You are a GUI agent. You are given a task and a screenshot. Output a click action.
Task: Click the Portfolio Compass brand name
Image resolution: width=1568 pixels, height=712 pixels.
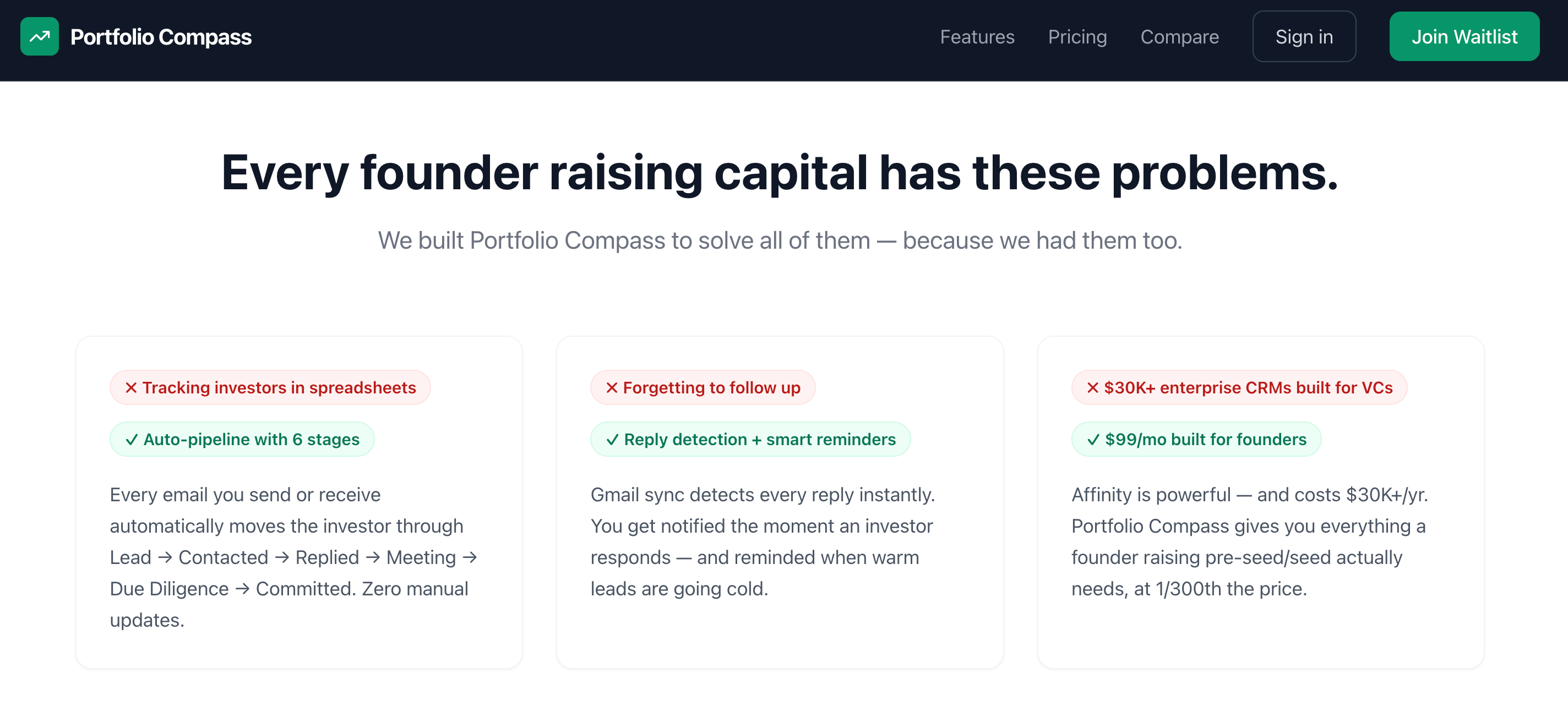pos(161,36)
